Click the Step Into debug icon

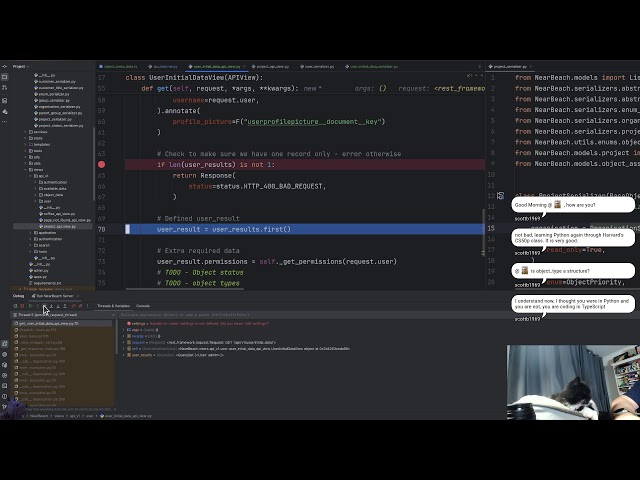pos(51,306)
